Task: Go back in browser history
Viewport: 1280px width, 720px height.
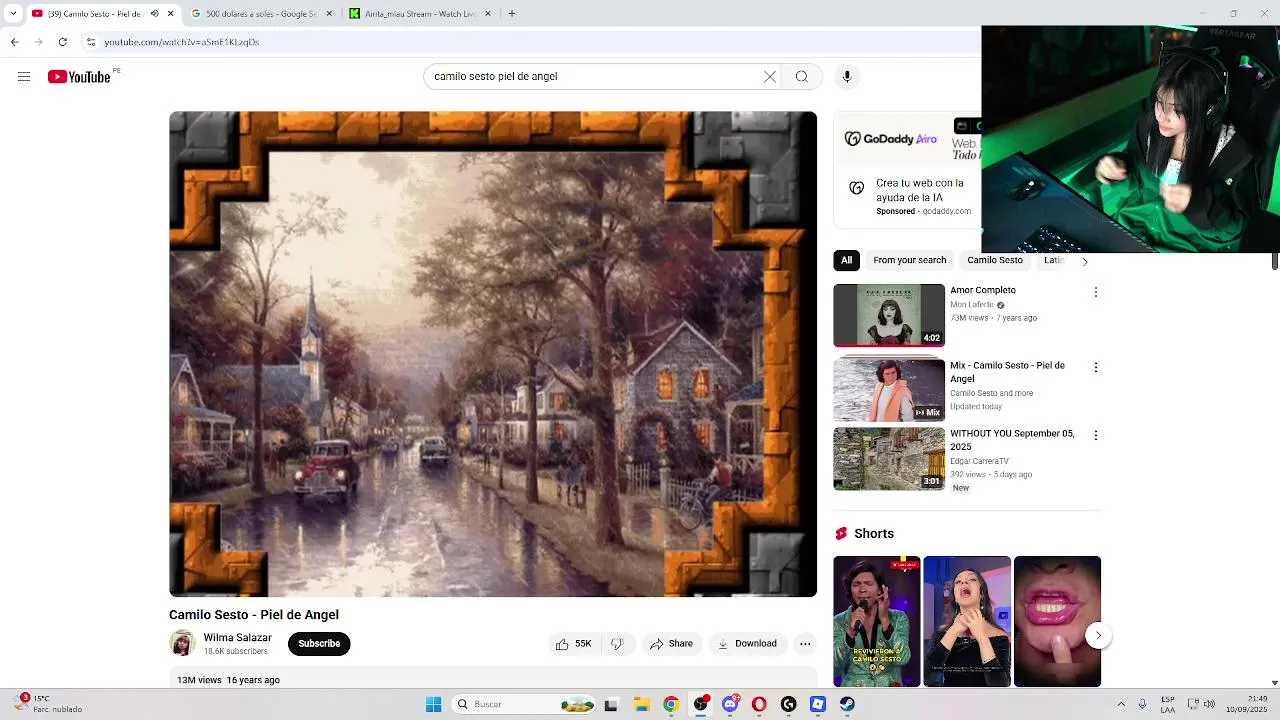Action: pyautogui.click(x=14, y=42)
